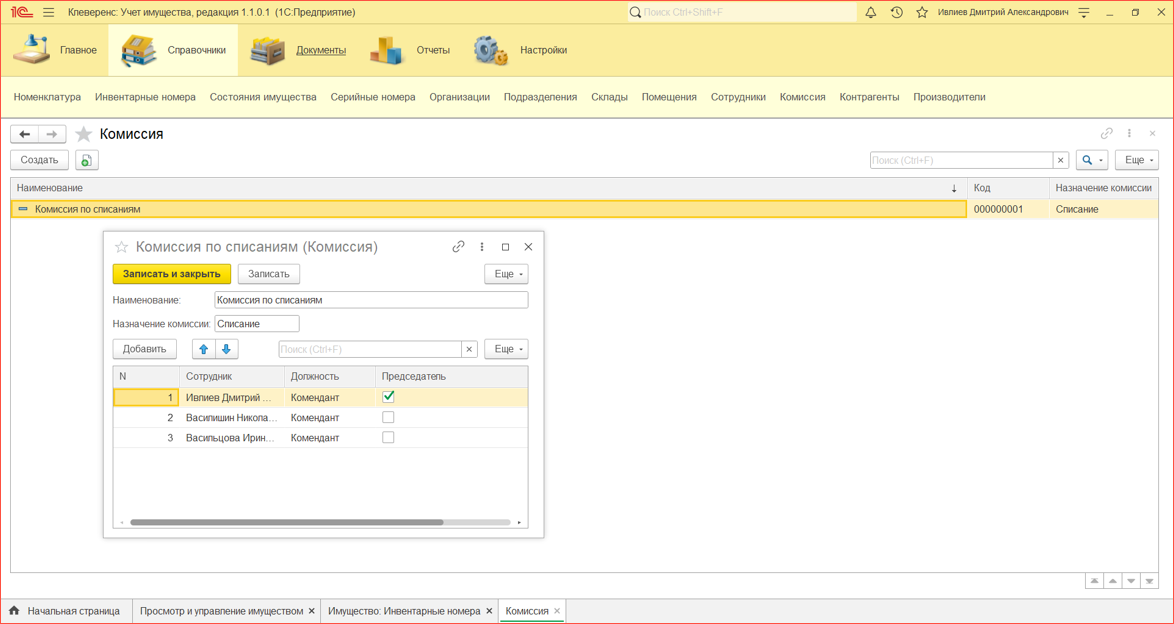
Task: Click Назначение комиссии field with Списание
Action: (257, 324)
